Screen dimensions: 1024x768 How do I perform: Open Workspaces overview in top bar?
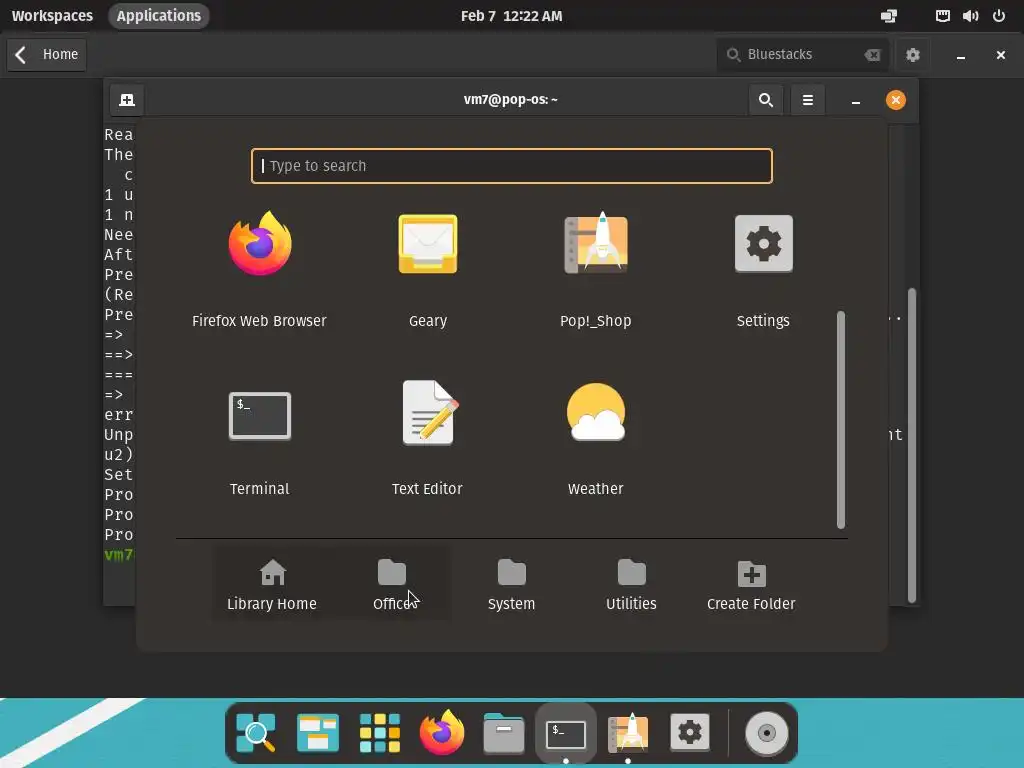coord(52,16)
